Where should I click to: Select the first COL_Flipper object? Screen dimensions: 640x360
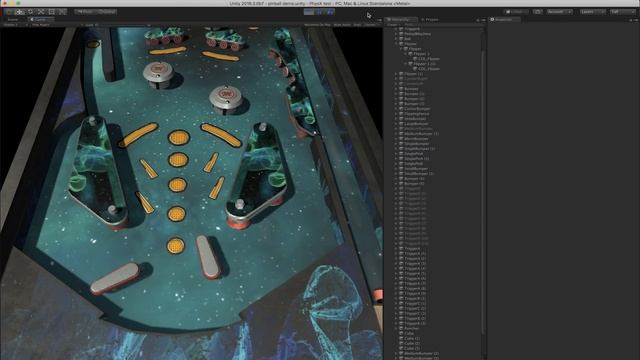point(429,59)
